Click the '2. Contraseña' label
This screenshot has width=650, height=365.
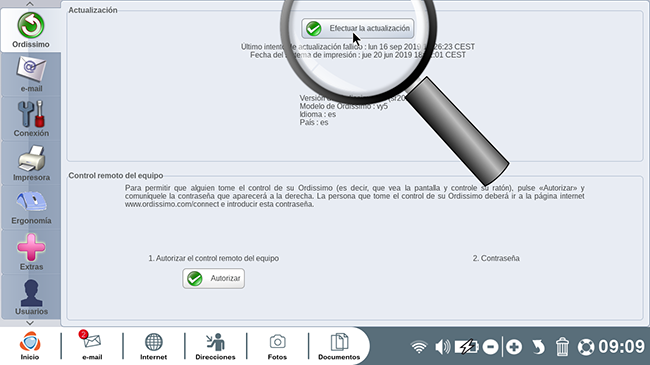point(496,258)
